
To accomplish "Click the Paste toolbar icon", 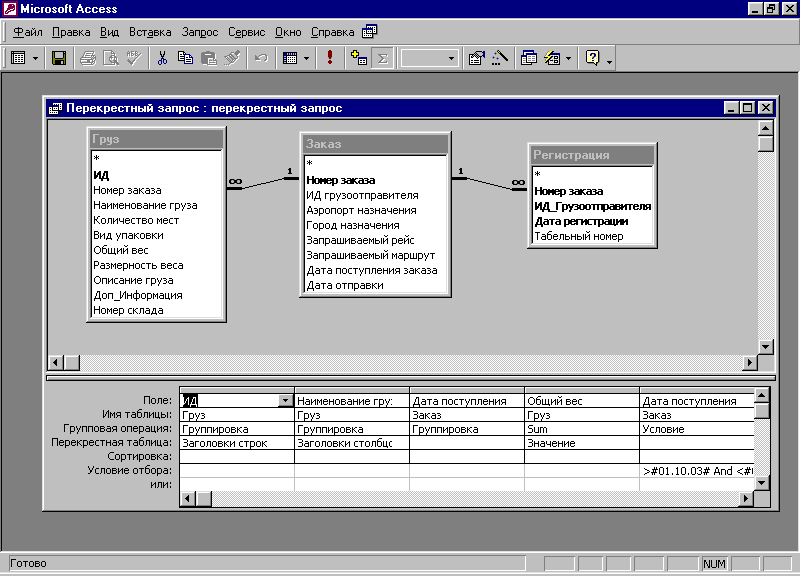I will (209, 58).
